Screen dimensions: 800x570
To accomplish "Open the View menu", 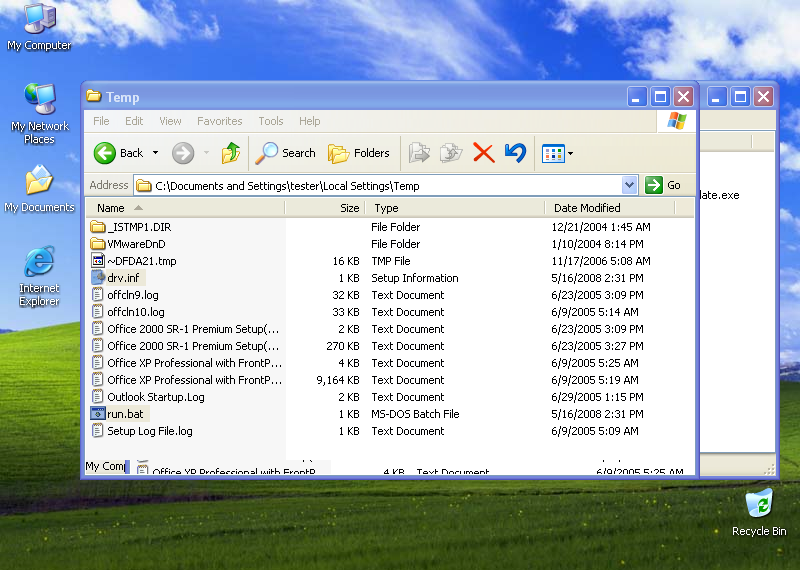I will tap(170, 121).
